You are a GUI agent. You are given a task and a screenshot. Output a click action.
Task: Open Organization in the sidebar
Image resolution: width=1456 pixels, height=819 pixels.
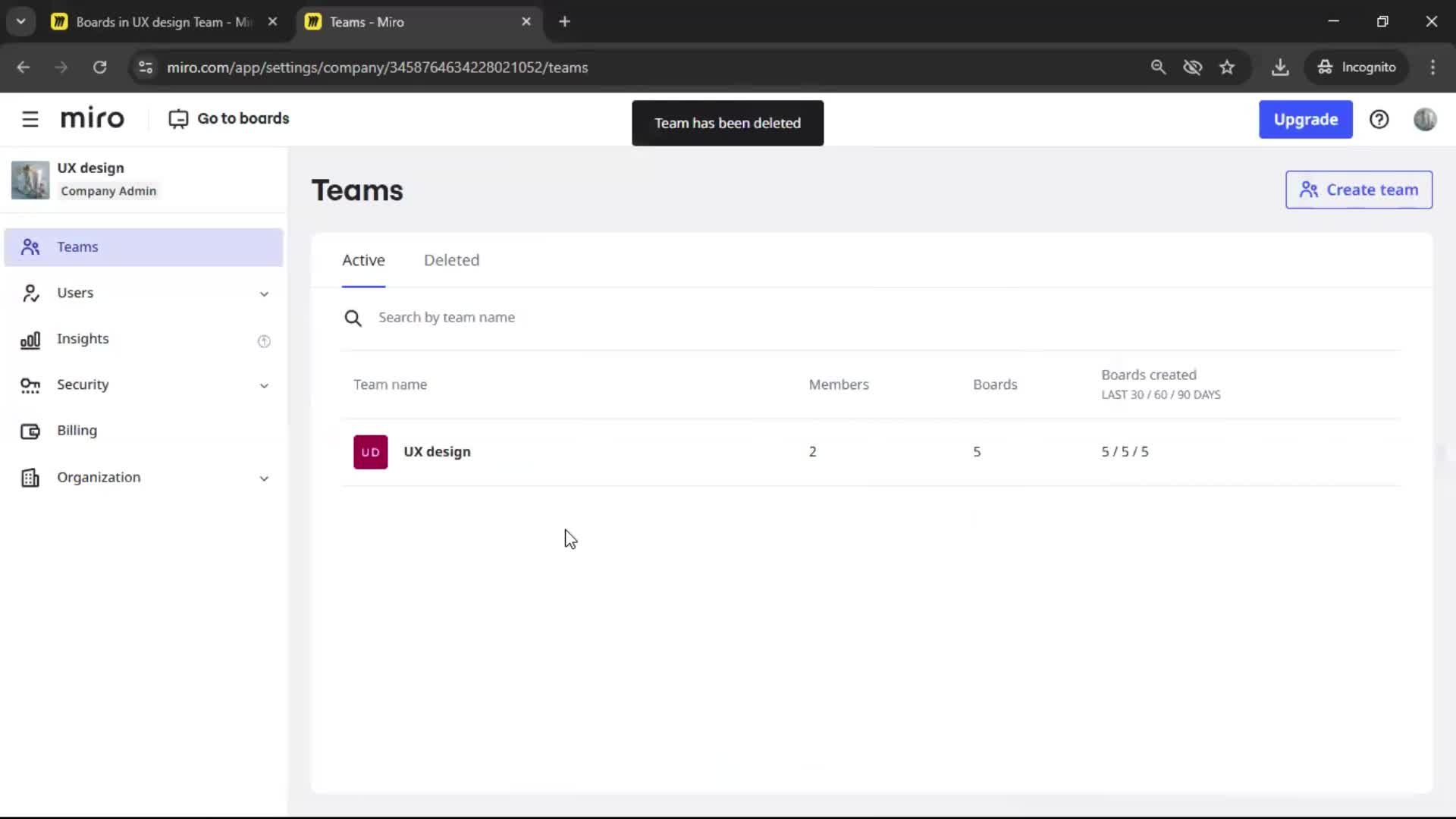pos(143,478)
